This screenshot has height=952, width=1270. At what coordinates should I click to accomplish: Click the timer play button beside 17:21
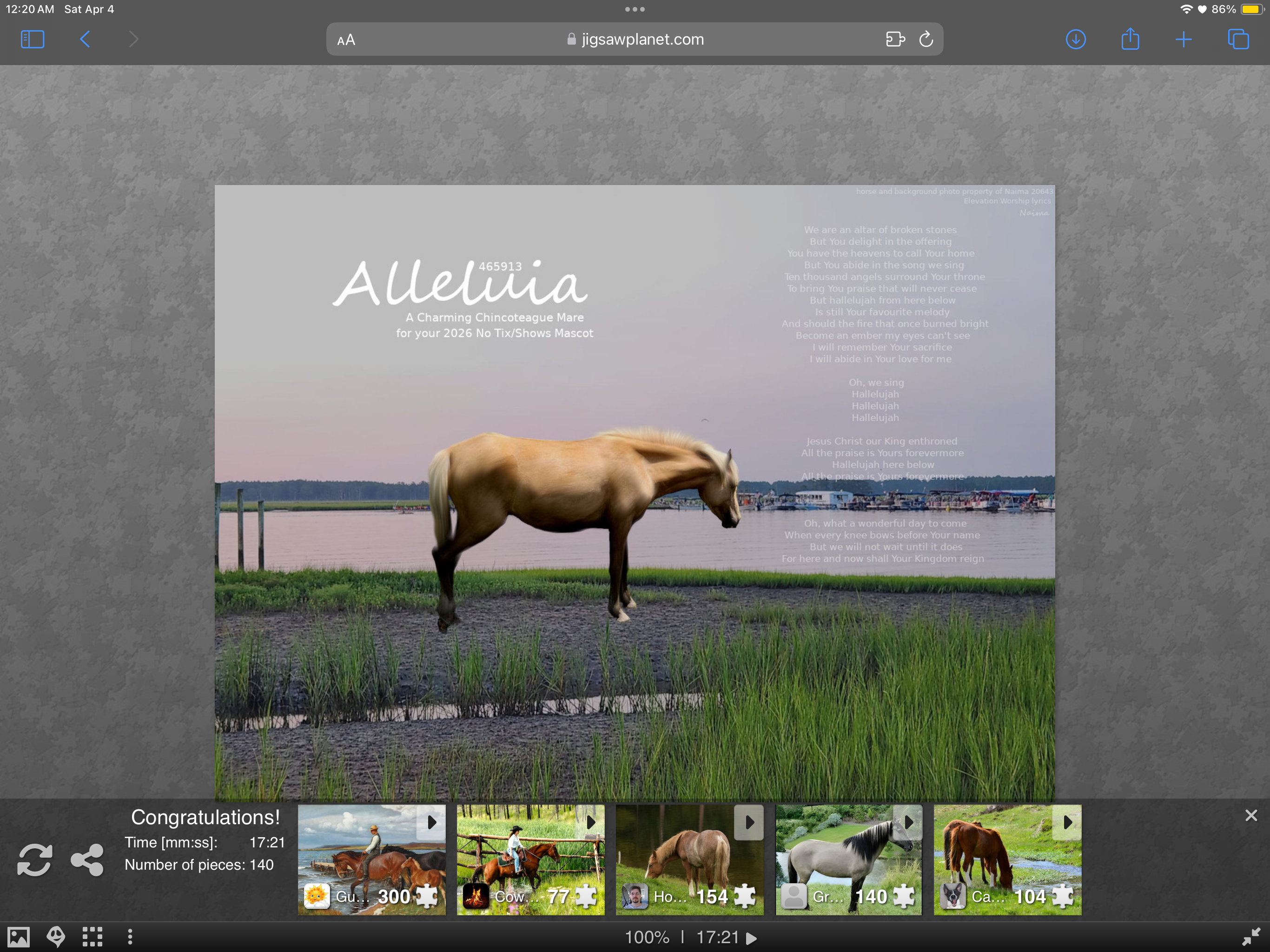751,938
